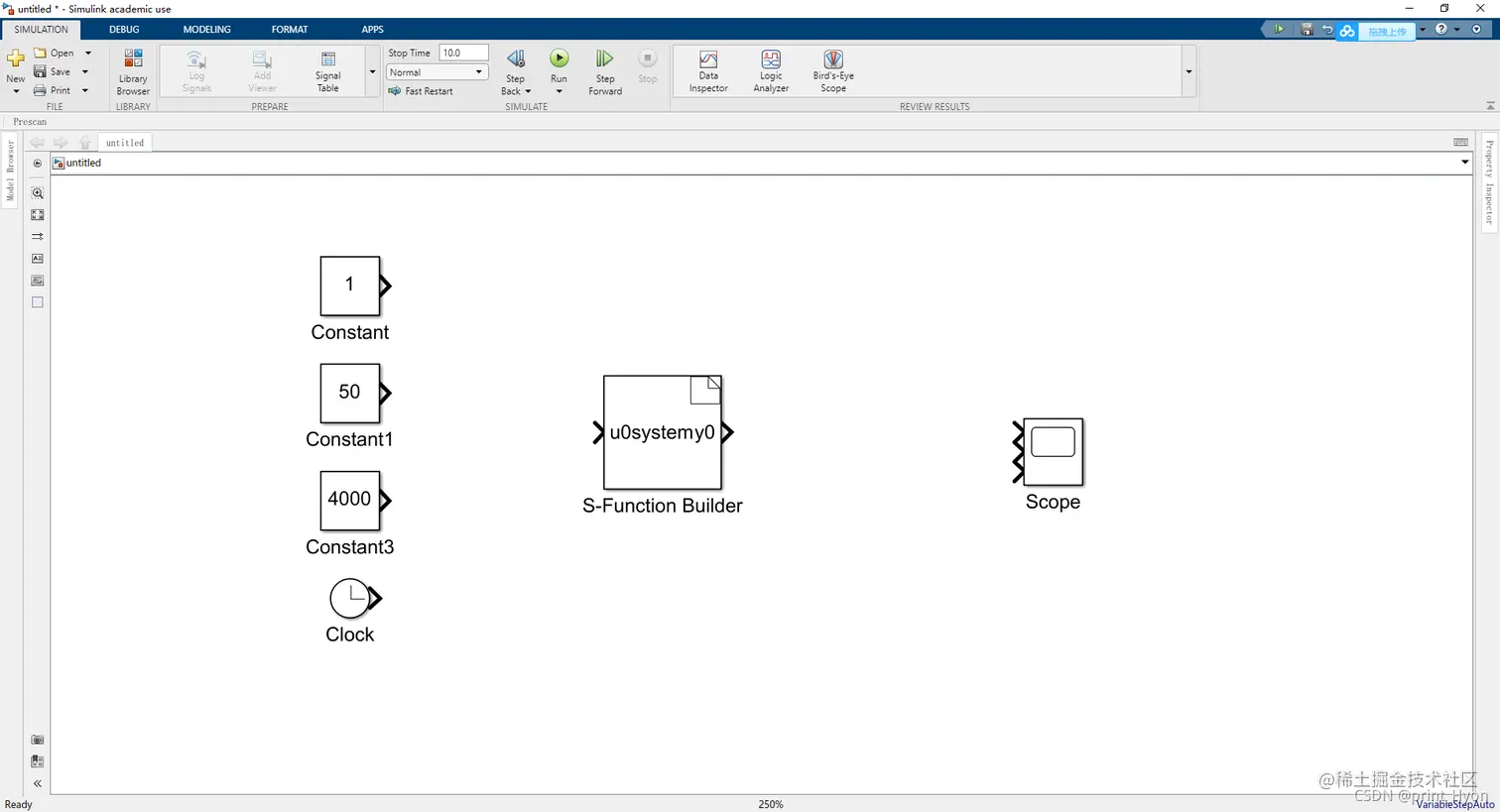Open the Signal Table
This screenshot has width=1500, height=812.
tap(327, 71)
